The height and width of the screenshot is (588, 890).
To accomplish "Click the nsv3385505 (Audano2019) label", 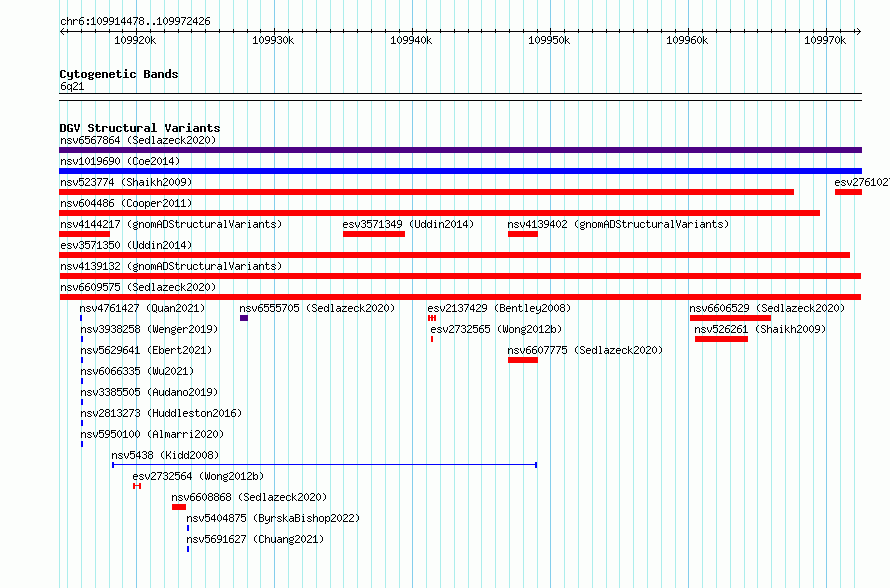I will point(149,392).
